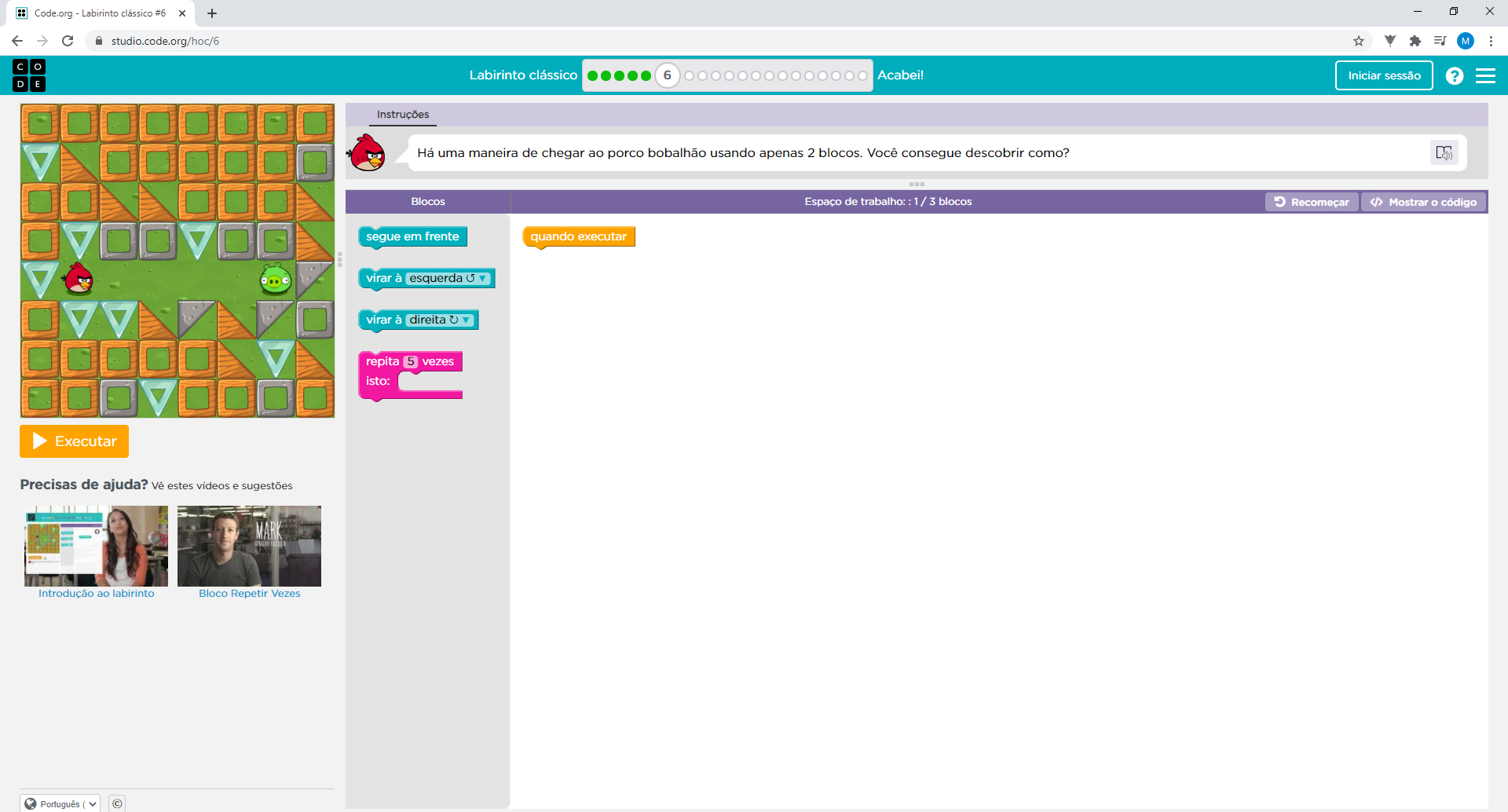Click the instructions panel resize handle
Image resolution: width=1508 pixels, height=812 pixels.
(917, 185)
